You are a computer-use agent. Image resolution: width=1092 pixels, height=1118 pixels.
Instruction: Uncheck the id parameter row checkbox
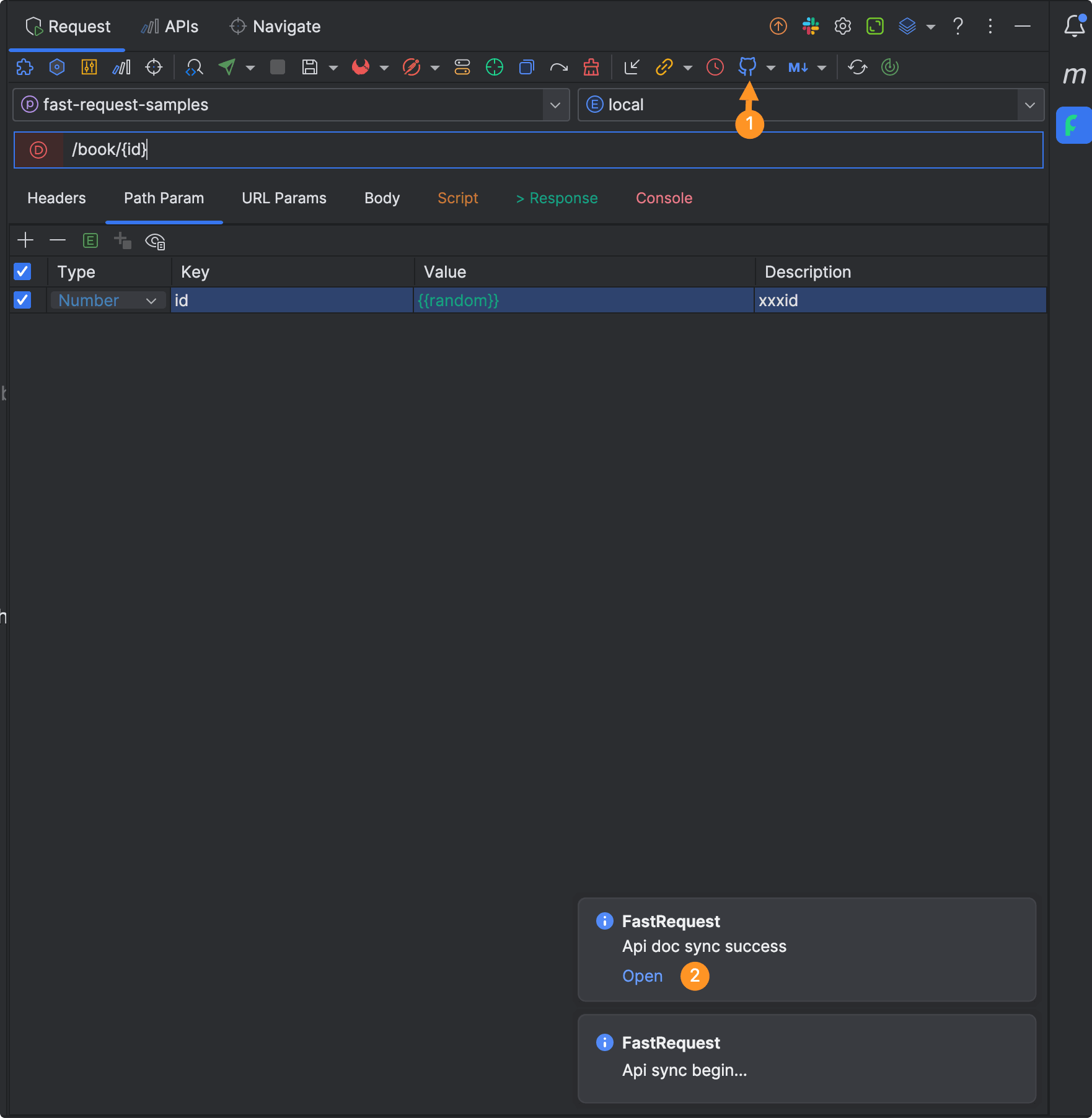click(x=22, y=301)
